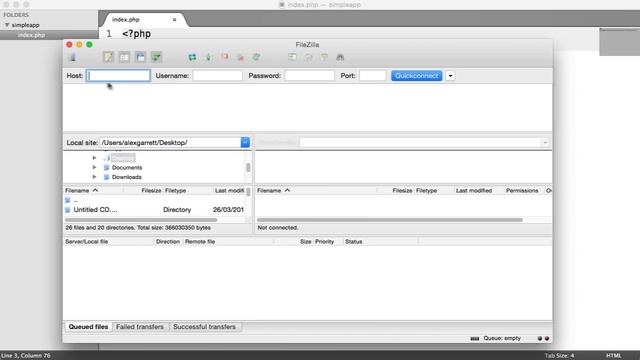
Task: Select the Downloads folder in local tree
Action: 127,177
